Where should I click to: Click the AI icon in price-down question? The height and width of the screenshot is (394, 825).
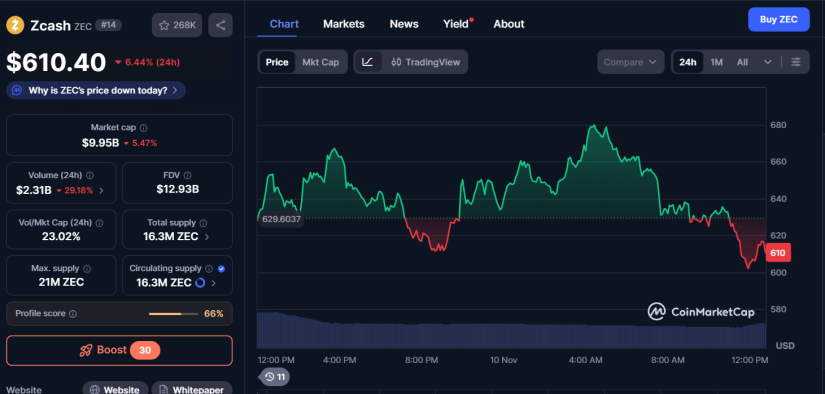[x=17, y=90]
